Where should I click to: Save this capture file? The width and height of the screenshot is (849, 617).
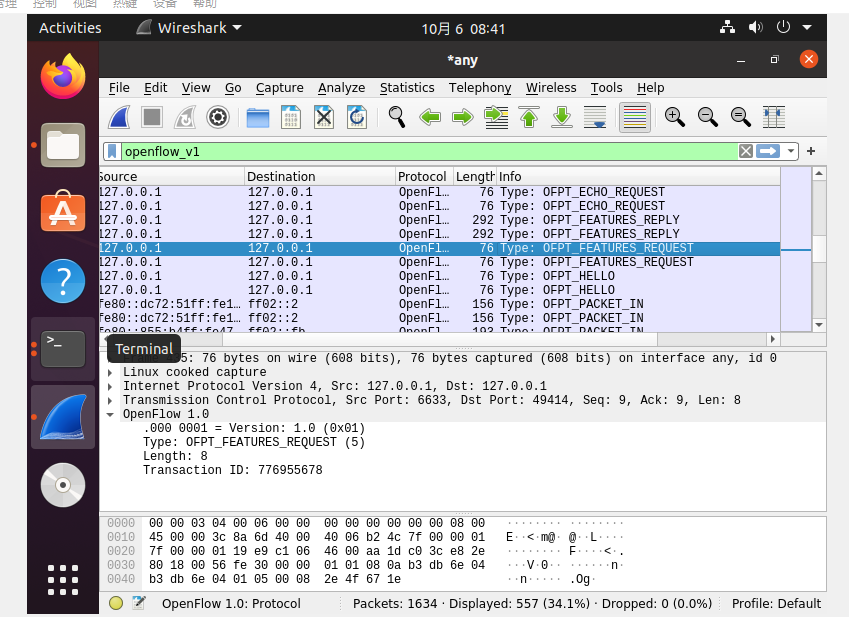[291, 117]
